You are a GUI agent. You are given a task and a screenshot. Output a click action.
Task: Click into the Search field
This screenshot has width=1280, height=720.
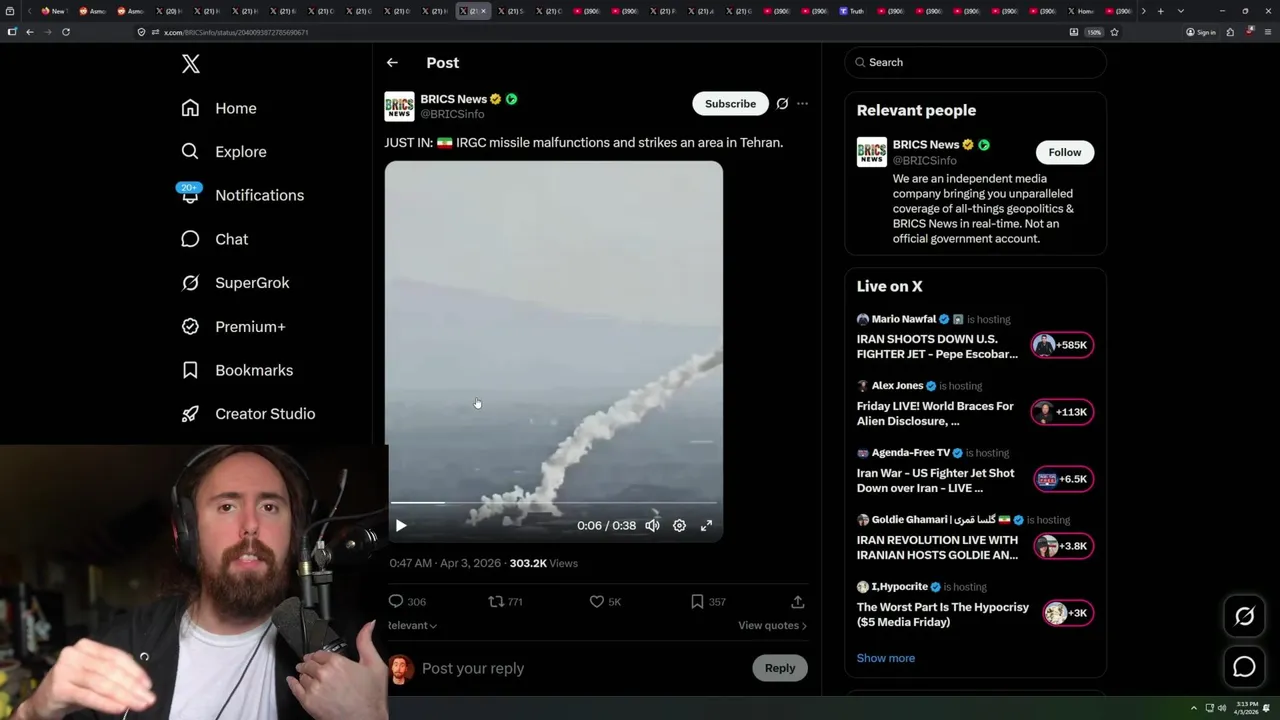point(976,62)
